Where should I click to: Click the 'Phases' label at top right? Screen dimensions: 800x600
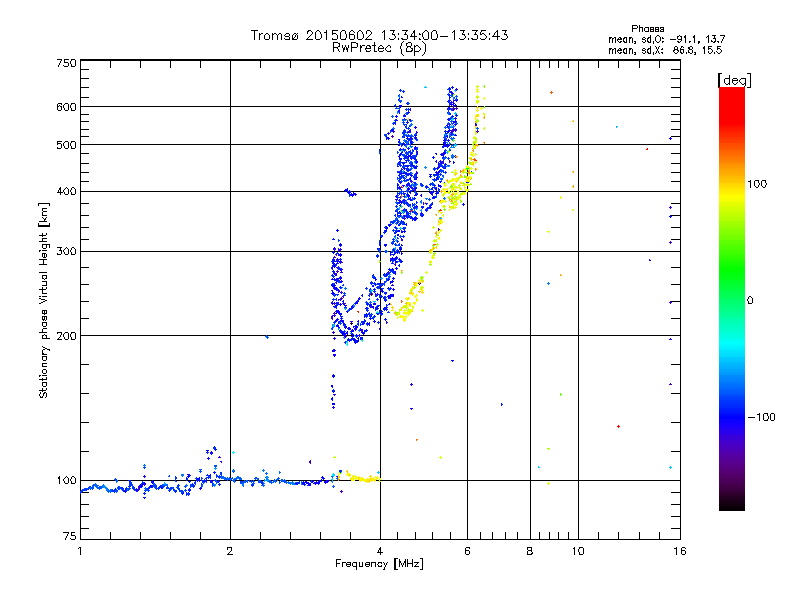(x=647, y=29)
